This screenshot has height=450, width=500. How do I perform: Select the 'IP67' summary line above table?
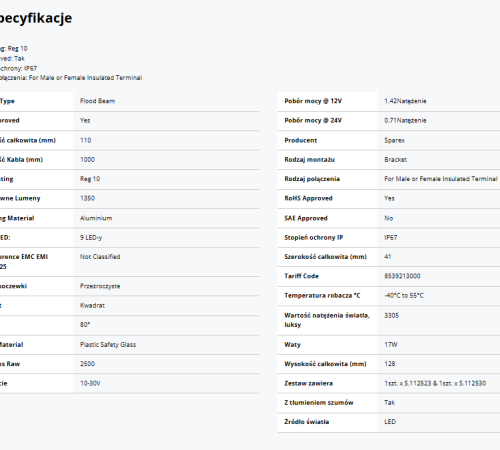click(18, 68)
